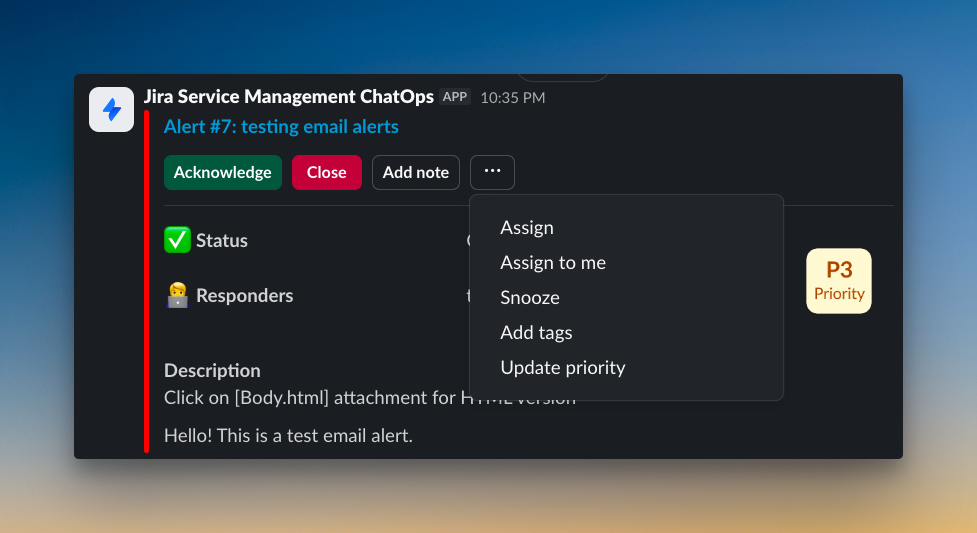
Task: Toggle the three-dot more actions menu
Action: coord(492,172)
